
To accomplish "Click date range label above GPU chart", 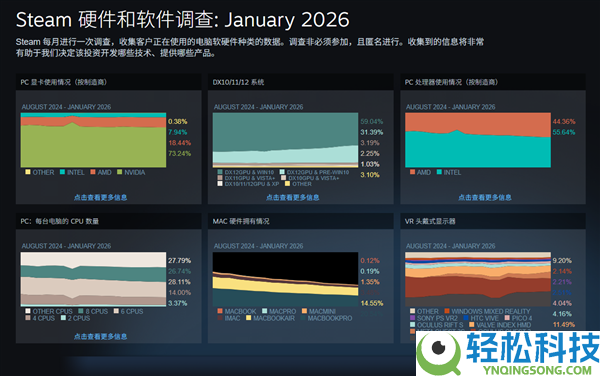I will click(x=66, y=107).
